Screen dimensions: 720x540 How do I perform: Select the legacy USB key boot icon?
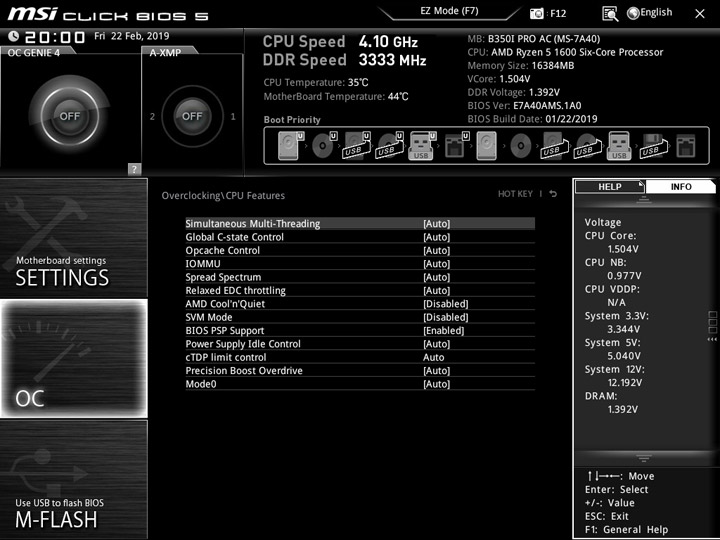(619, 146)
